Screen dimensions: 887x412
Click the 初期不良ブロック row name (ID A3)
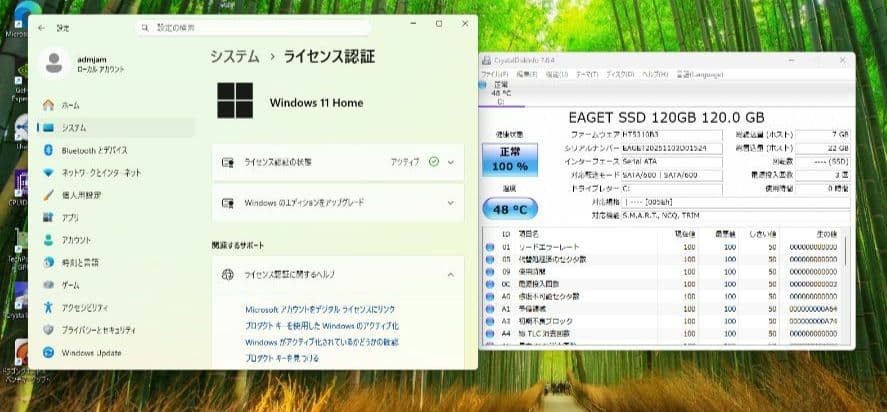click(546, 321)
